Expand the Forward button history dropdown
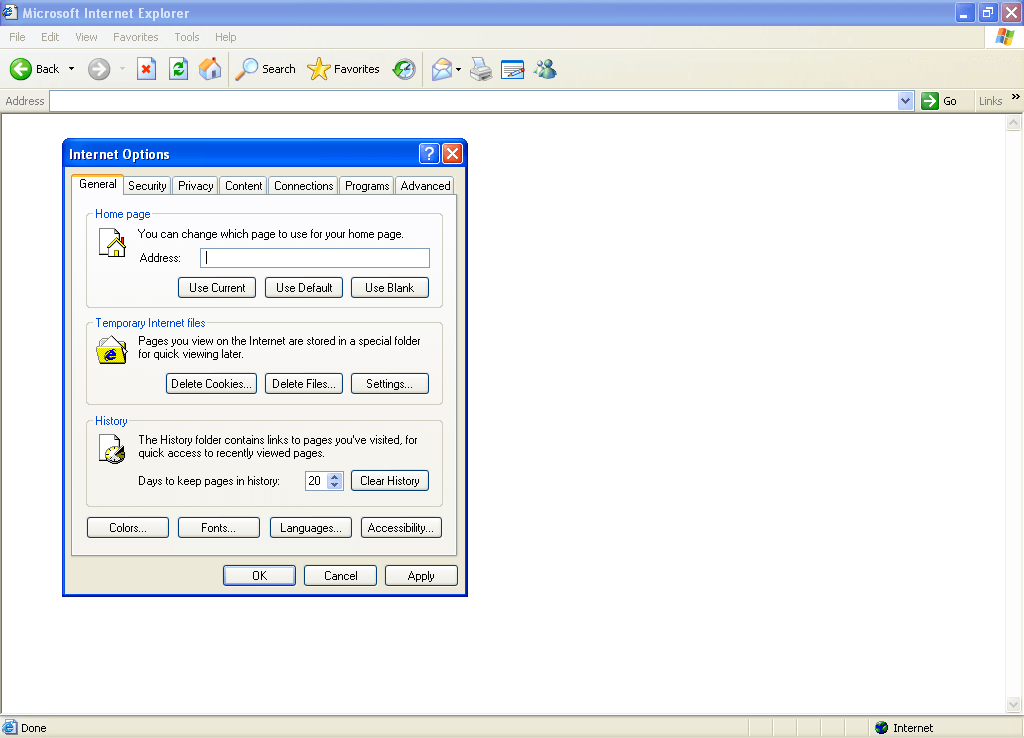 coord(122,69)
